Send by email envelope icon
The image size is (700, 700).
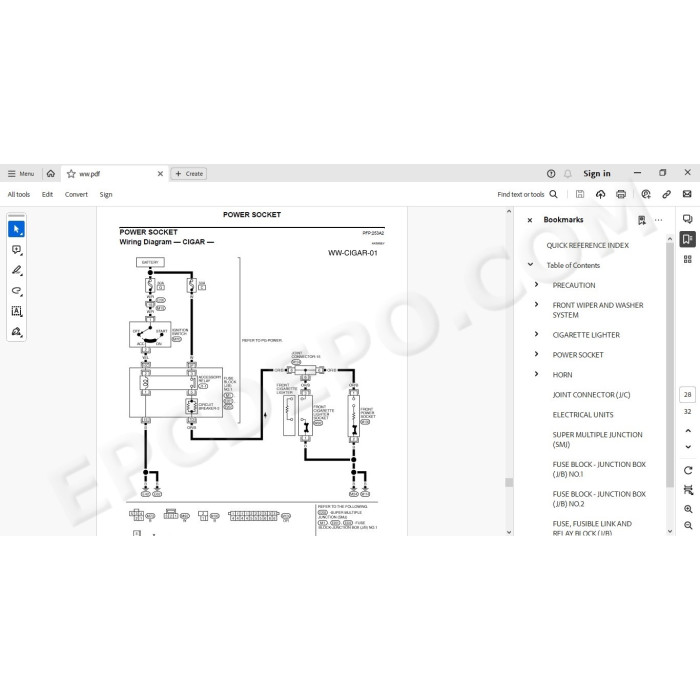pyautogui.click(x=687, y=194)
